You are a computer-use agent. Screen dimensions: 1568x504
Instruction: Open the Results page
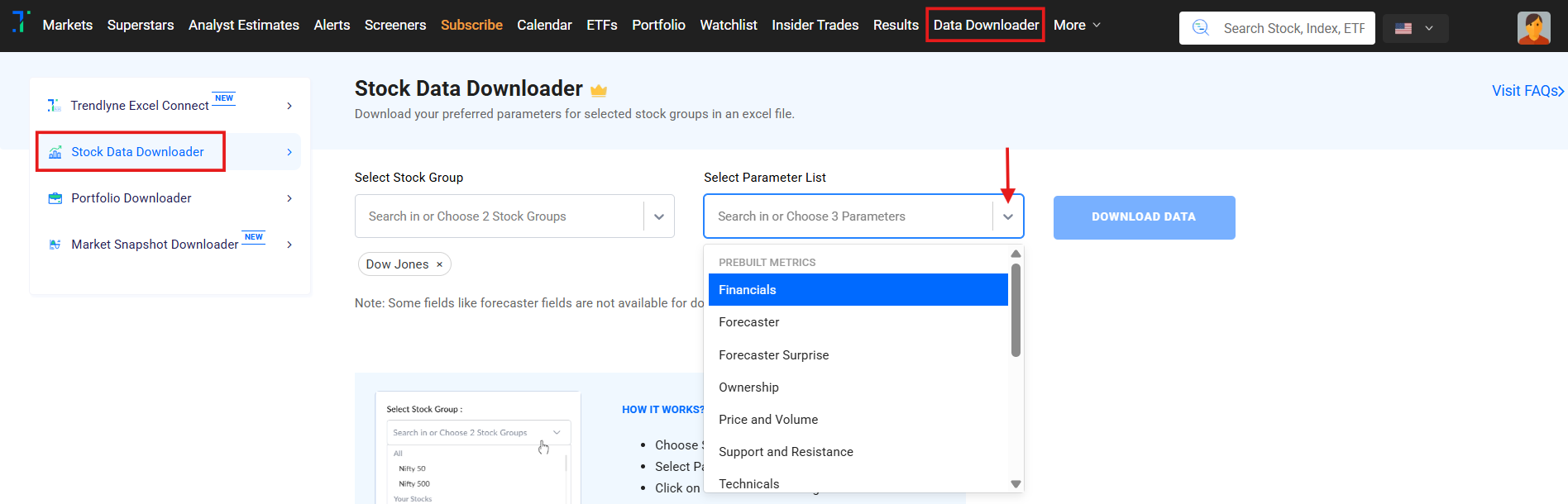coord(896,25)
